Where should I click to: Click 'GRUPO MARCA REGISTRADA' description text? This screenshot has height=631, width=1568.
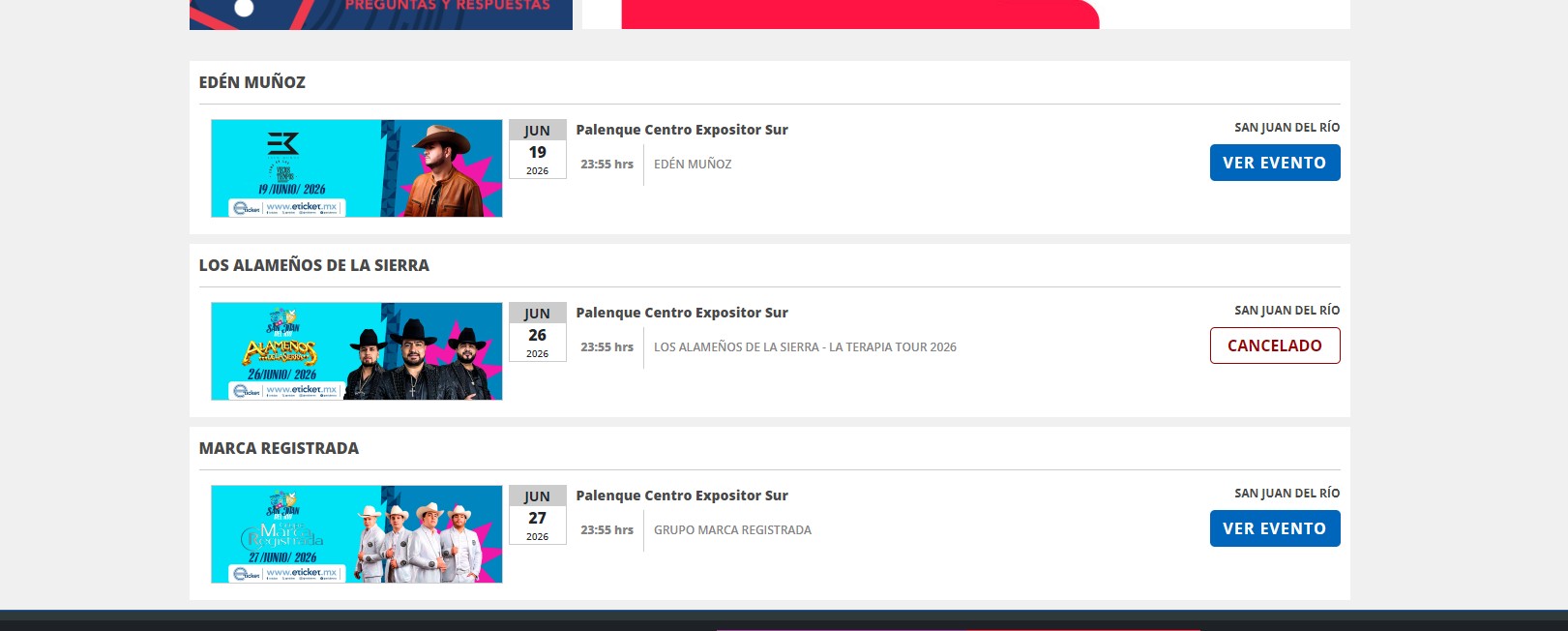pyautogui.click(x=732, y=530)
